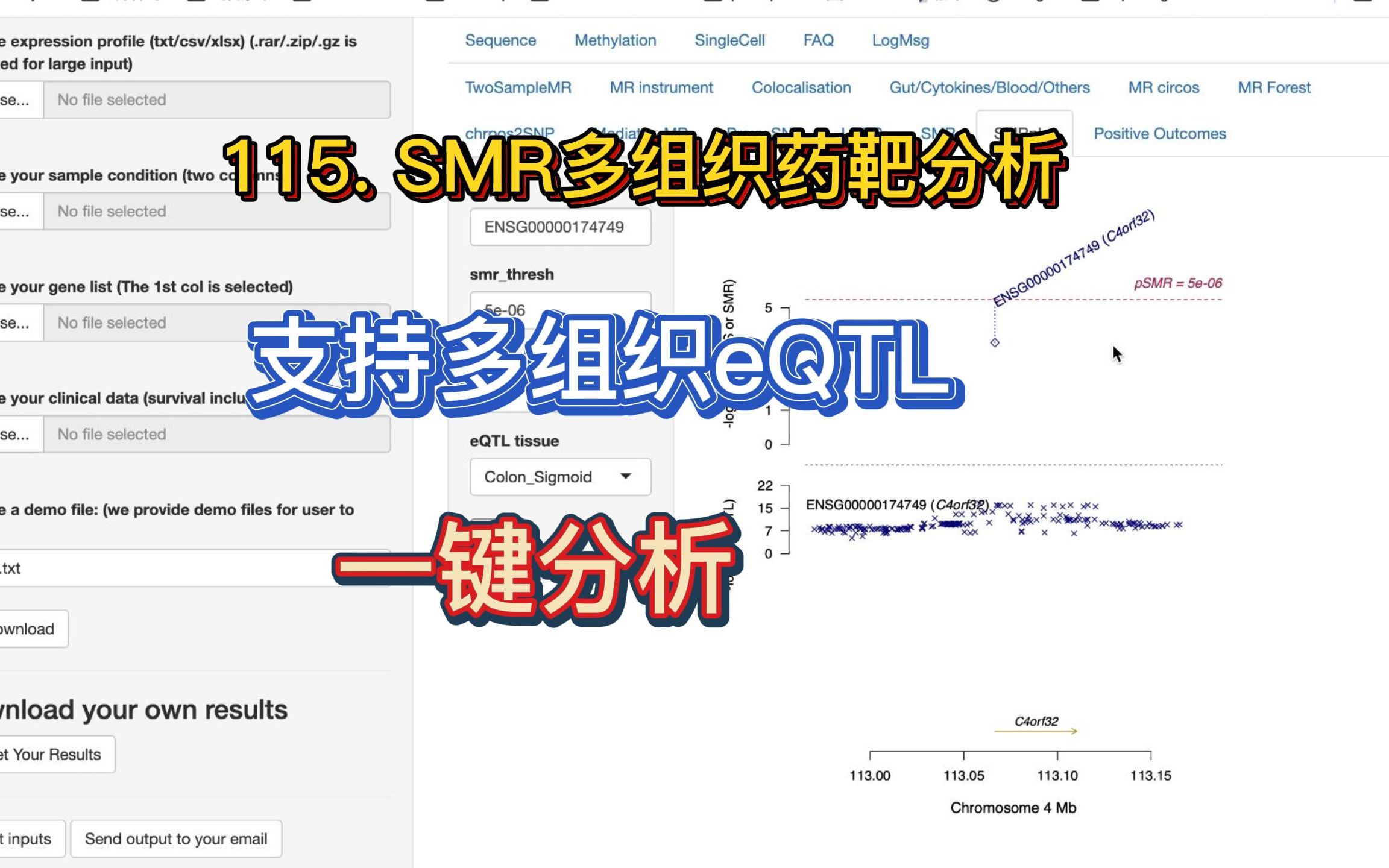Select the SingleCell tab
The height and width of the screenshot is (868, 1389).
click(731, 40)
